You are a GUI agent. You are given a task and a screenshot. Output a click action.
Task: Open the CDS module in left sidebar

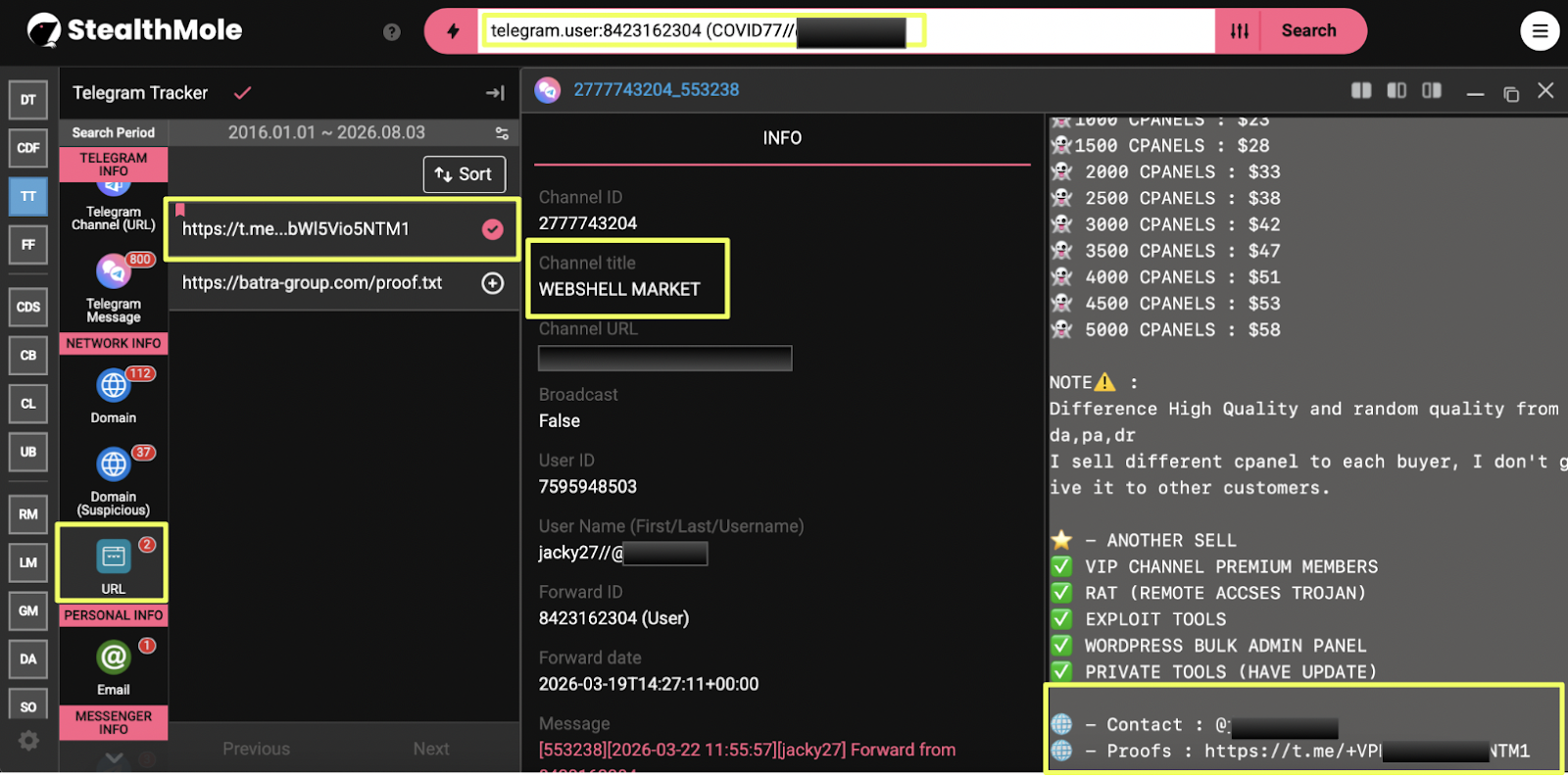(x=28, y=307)
